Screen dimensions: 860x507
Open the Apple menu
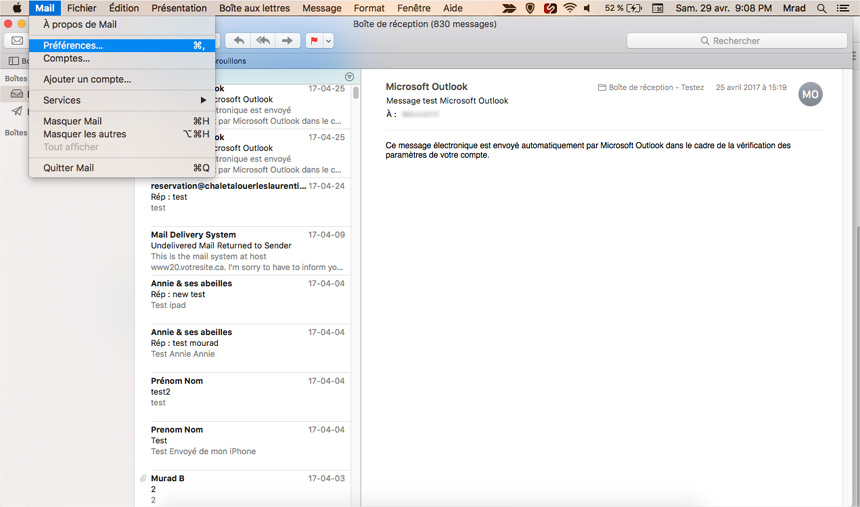coord(17,8)
